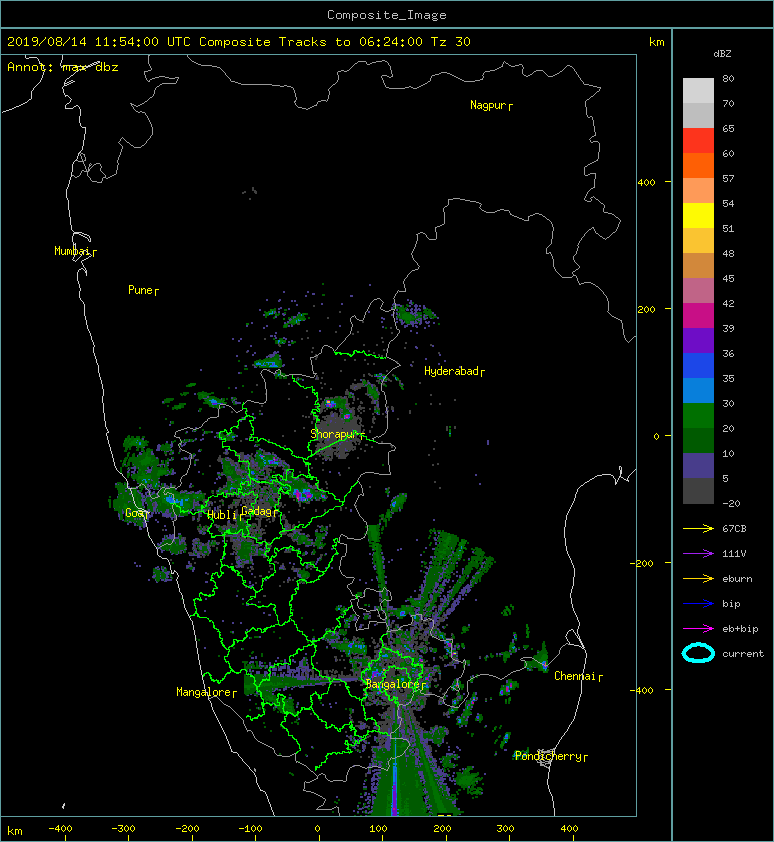Click the 400 tick on horizontal km axis
This screenshot has width=774, height=842.
[569, 829]
